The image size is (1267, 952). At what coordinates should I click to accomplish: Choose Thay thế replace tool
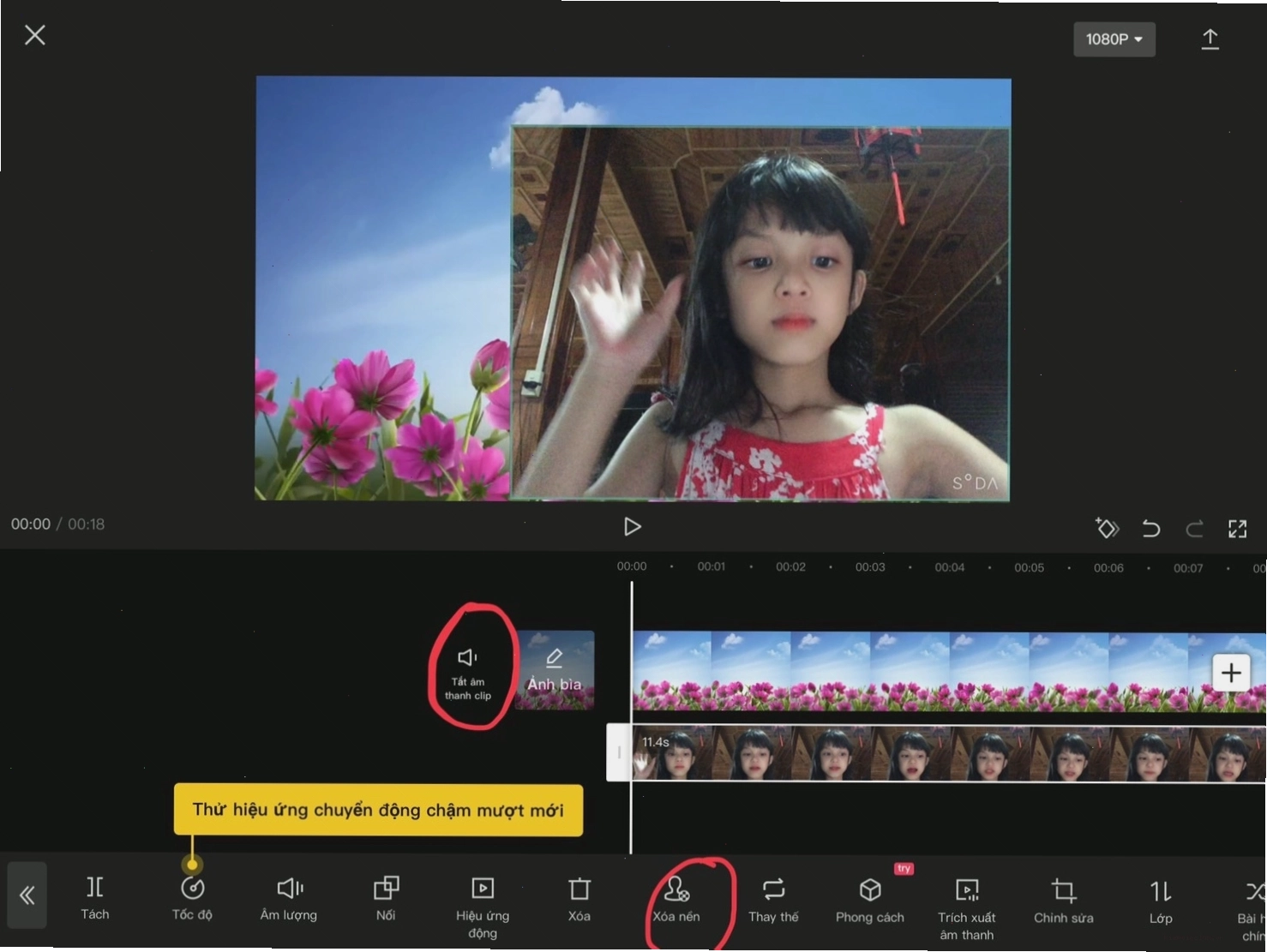pyautogui.click(x=773, y=899)
